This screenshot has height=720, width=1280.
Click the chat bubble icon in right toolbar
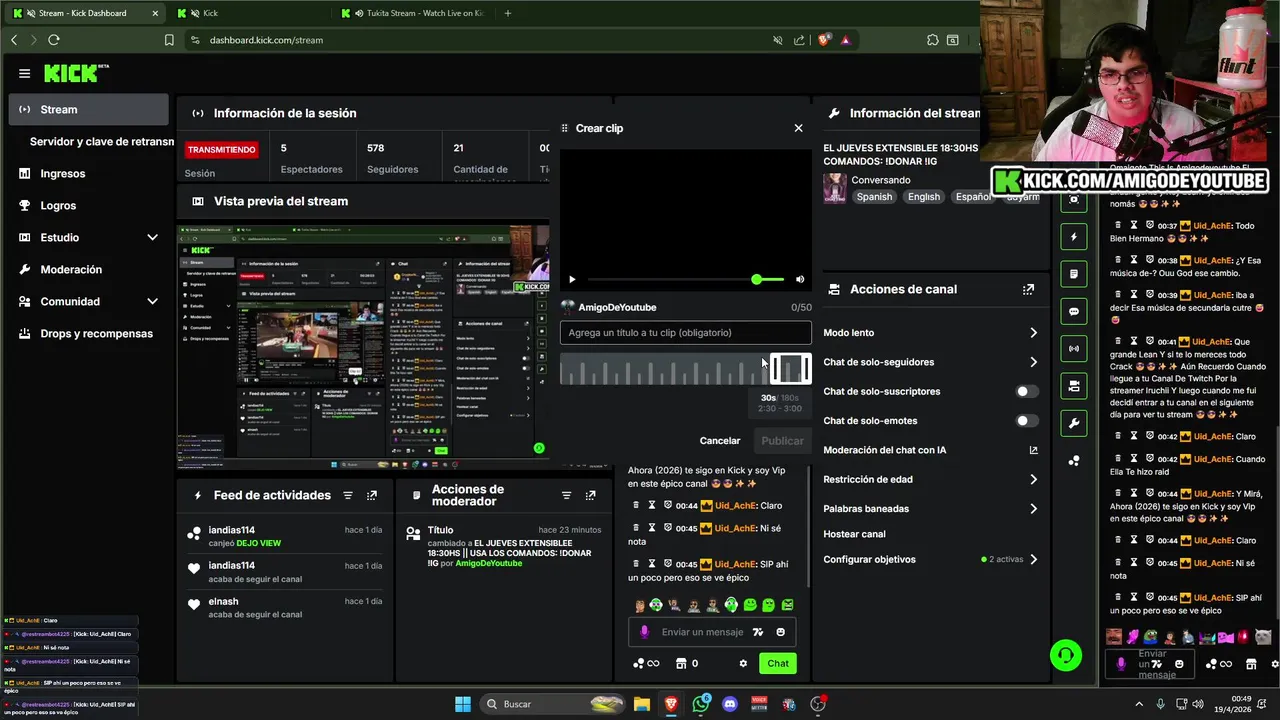pos(1074,311)
